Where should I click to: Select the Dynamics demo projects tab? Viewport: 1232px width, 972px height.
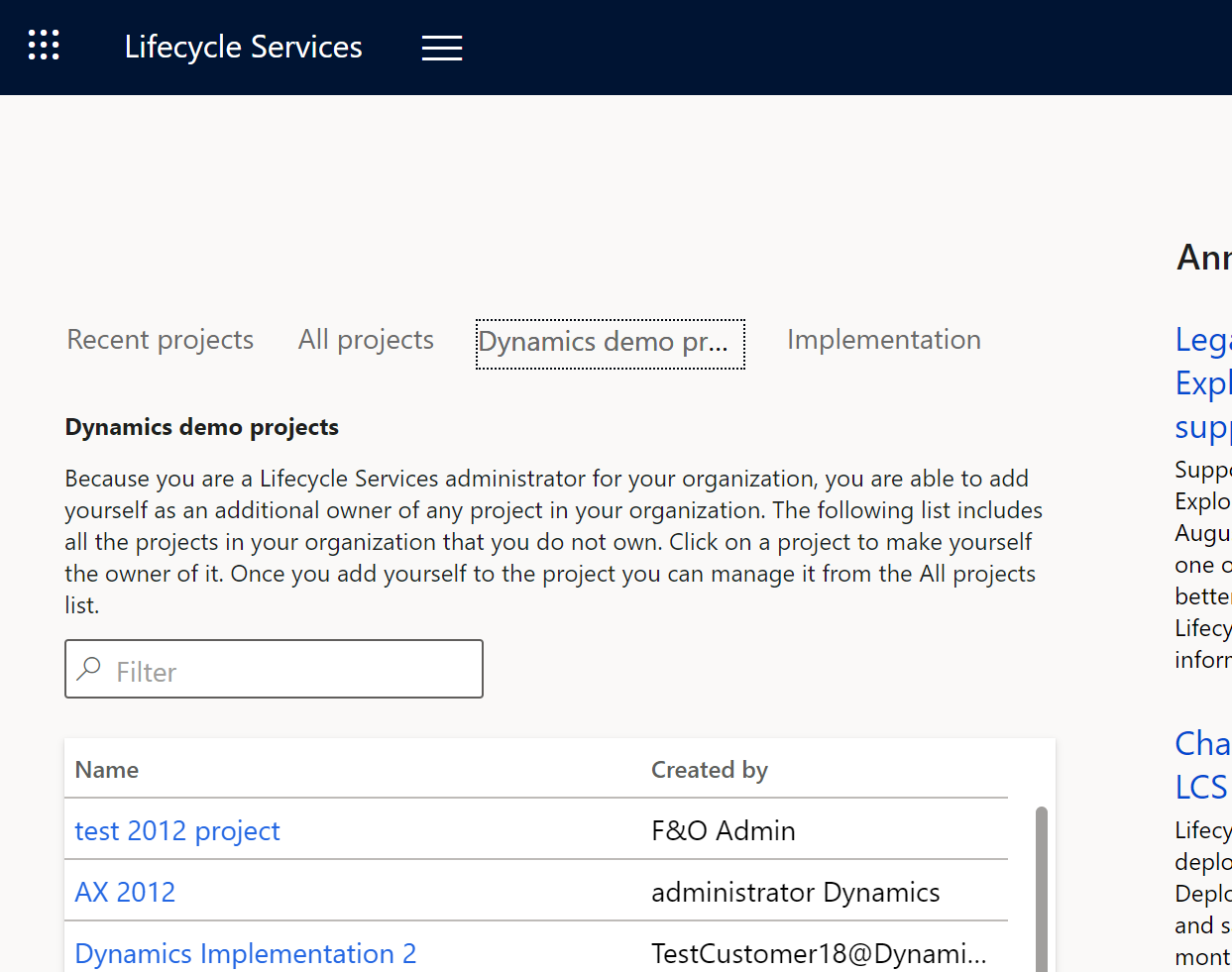610,342
